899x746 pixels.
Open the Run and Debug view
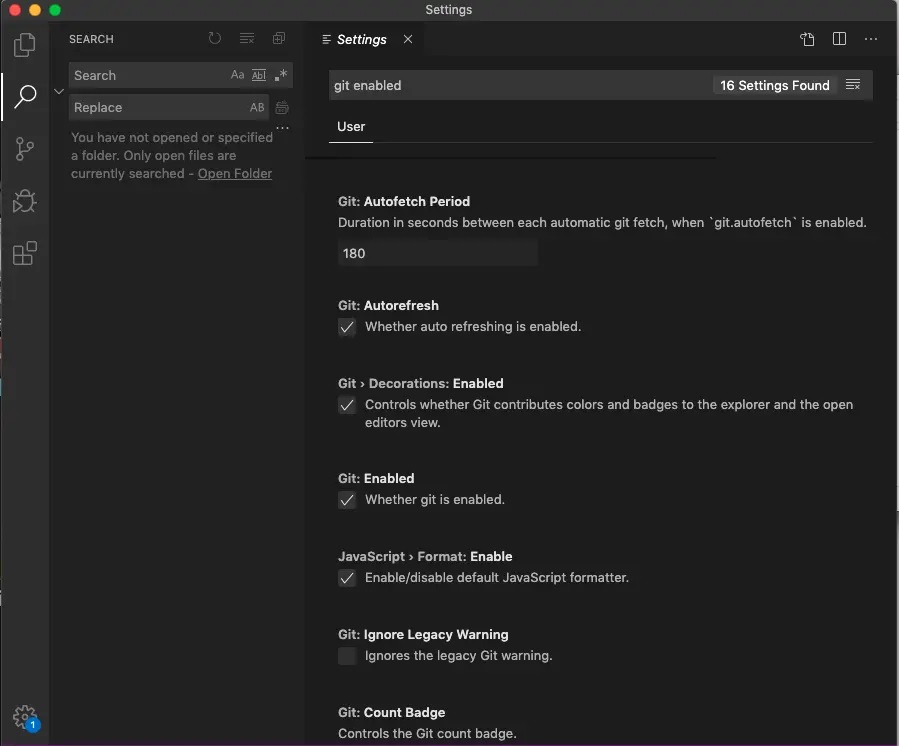click(25, 201)
